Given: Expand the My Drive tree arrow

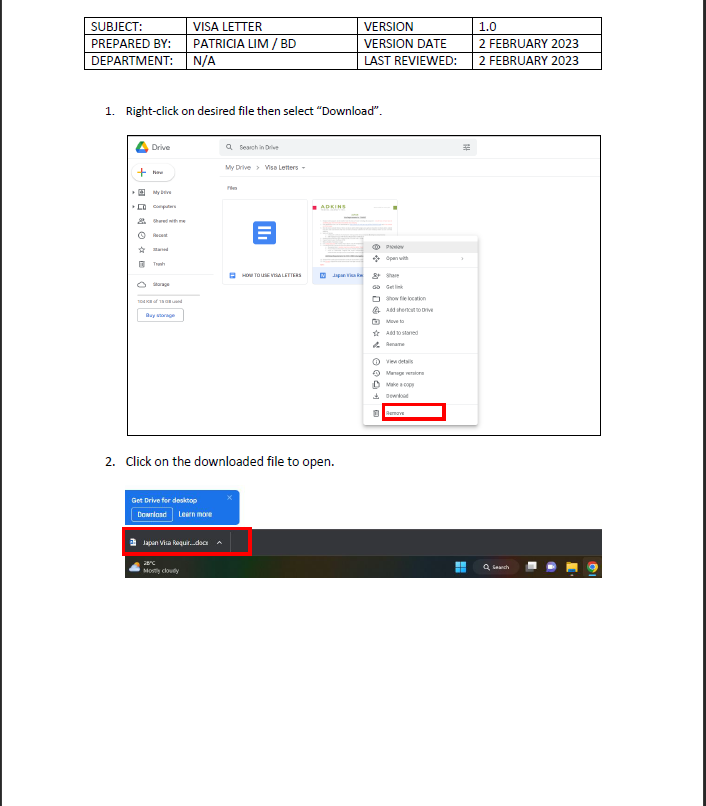Looking at the screenshot, I should (133, 192).
